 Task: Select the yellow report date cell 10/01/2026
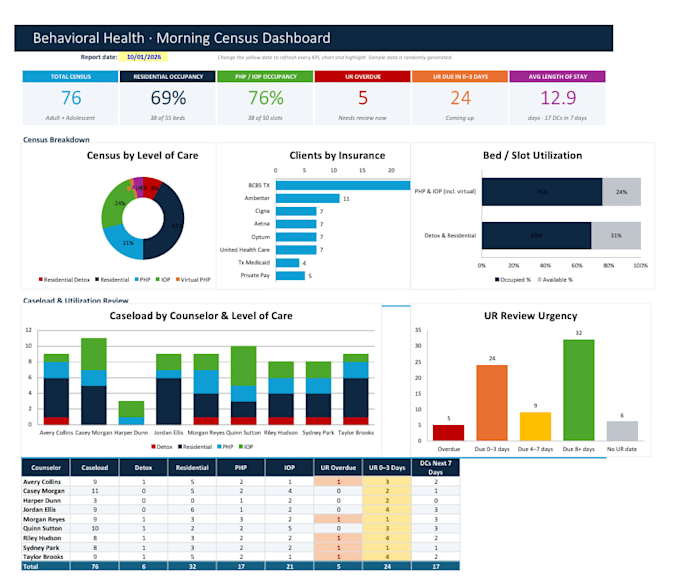144,57
